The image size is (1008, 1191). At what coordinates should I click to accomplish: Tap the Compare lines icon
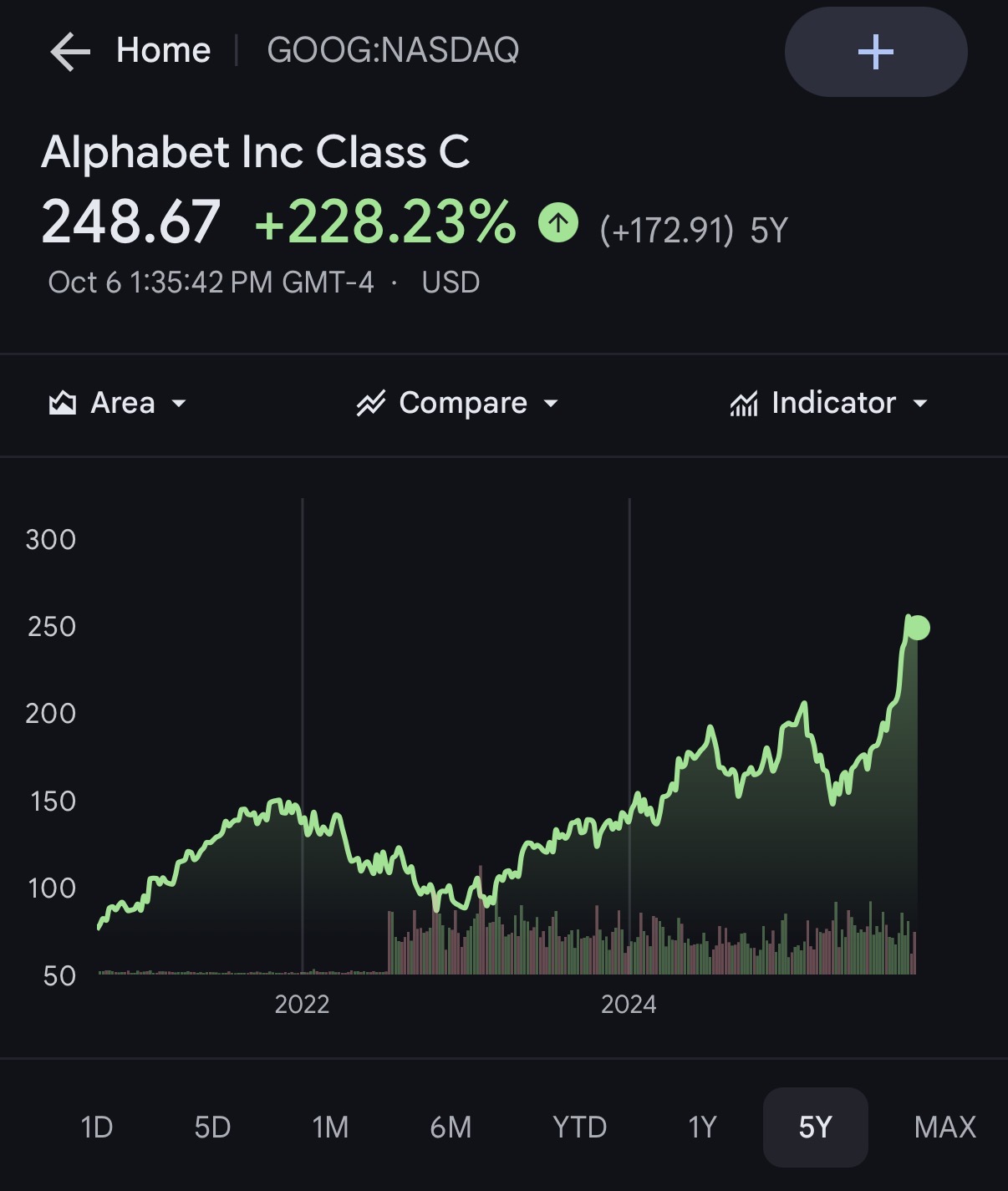[370, 403]
